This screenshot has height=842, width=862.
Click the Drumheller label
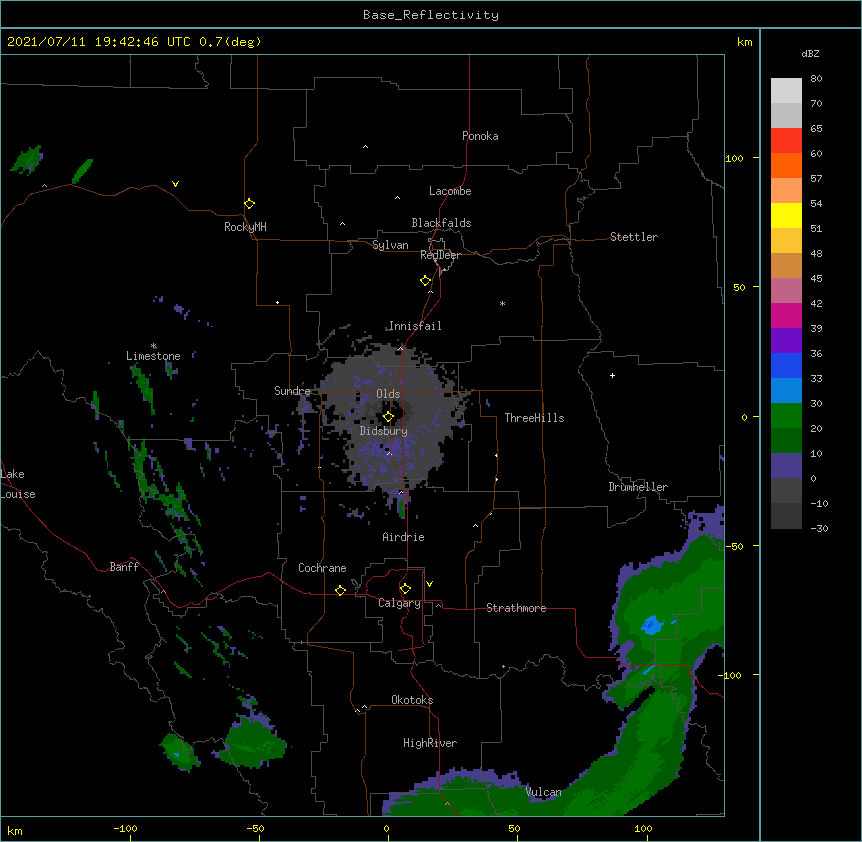(638, 487)
